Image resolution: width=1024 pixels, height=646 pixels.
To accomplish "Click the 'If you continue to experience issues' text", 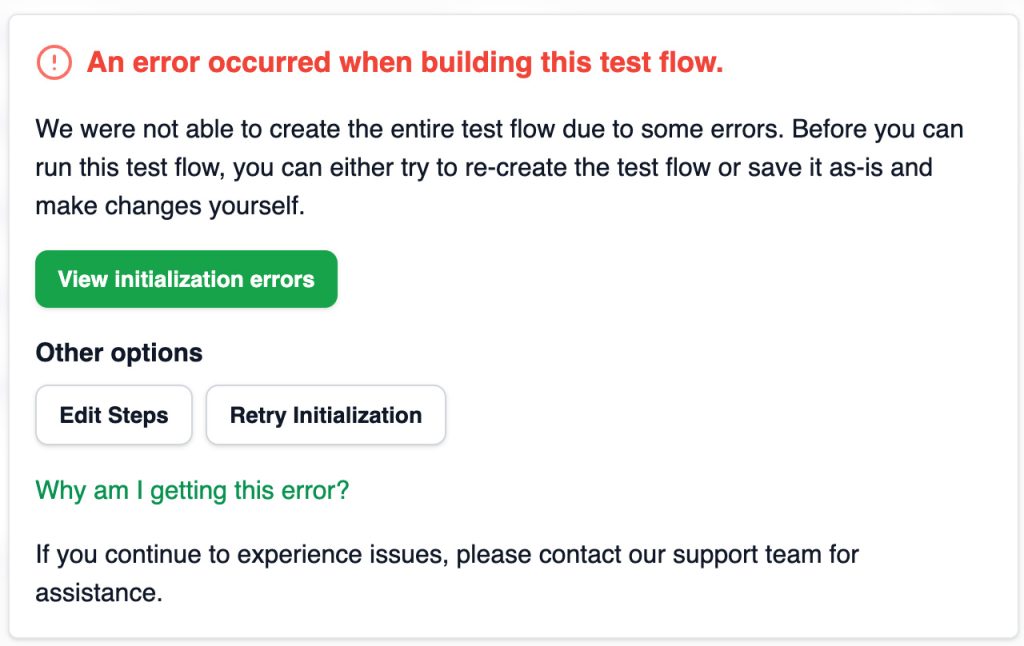I will point(447,573).
